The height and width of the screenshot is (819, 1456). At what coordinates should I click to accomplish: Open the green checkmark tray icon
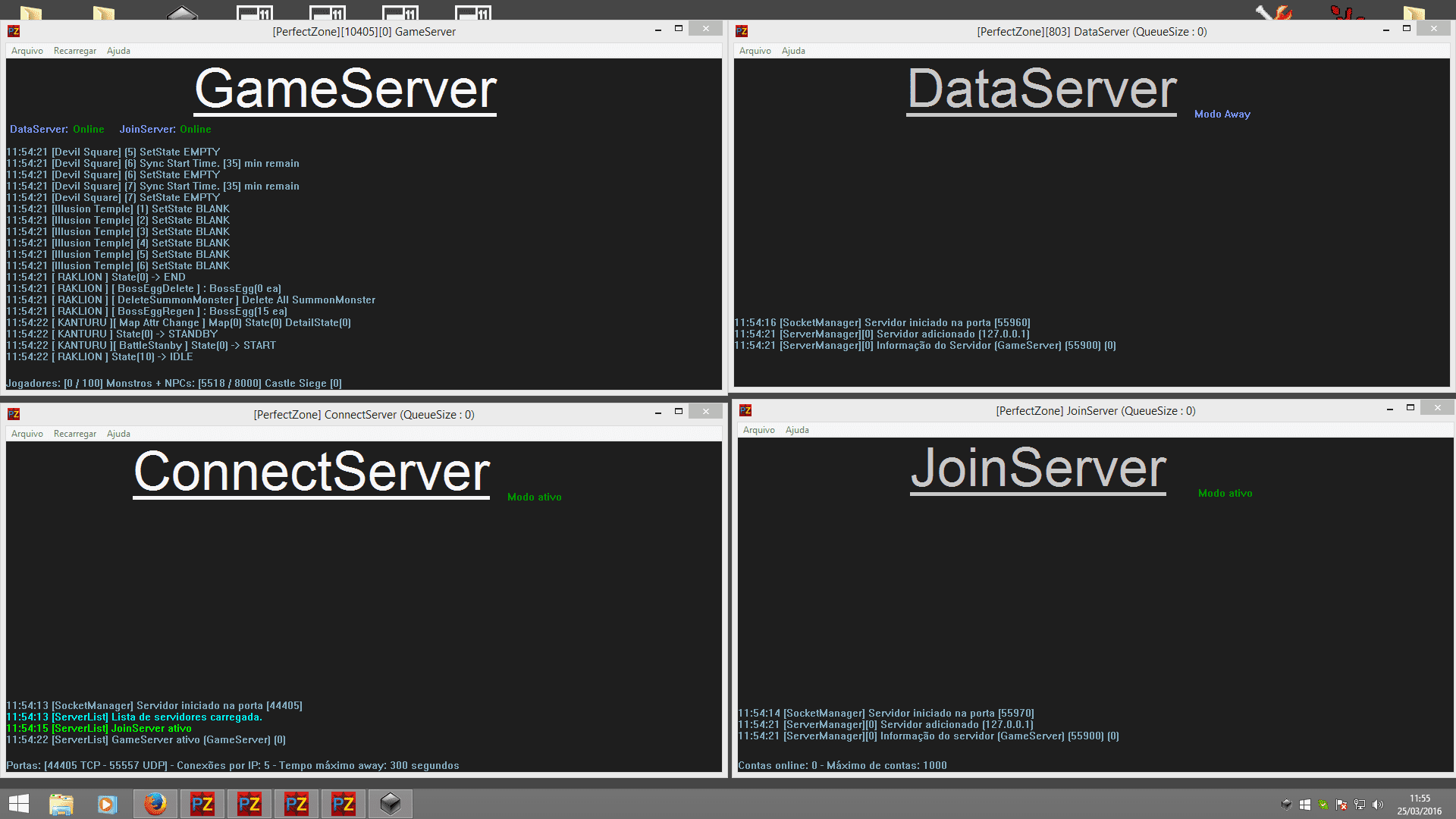click(1323, 805)
